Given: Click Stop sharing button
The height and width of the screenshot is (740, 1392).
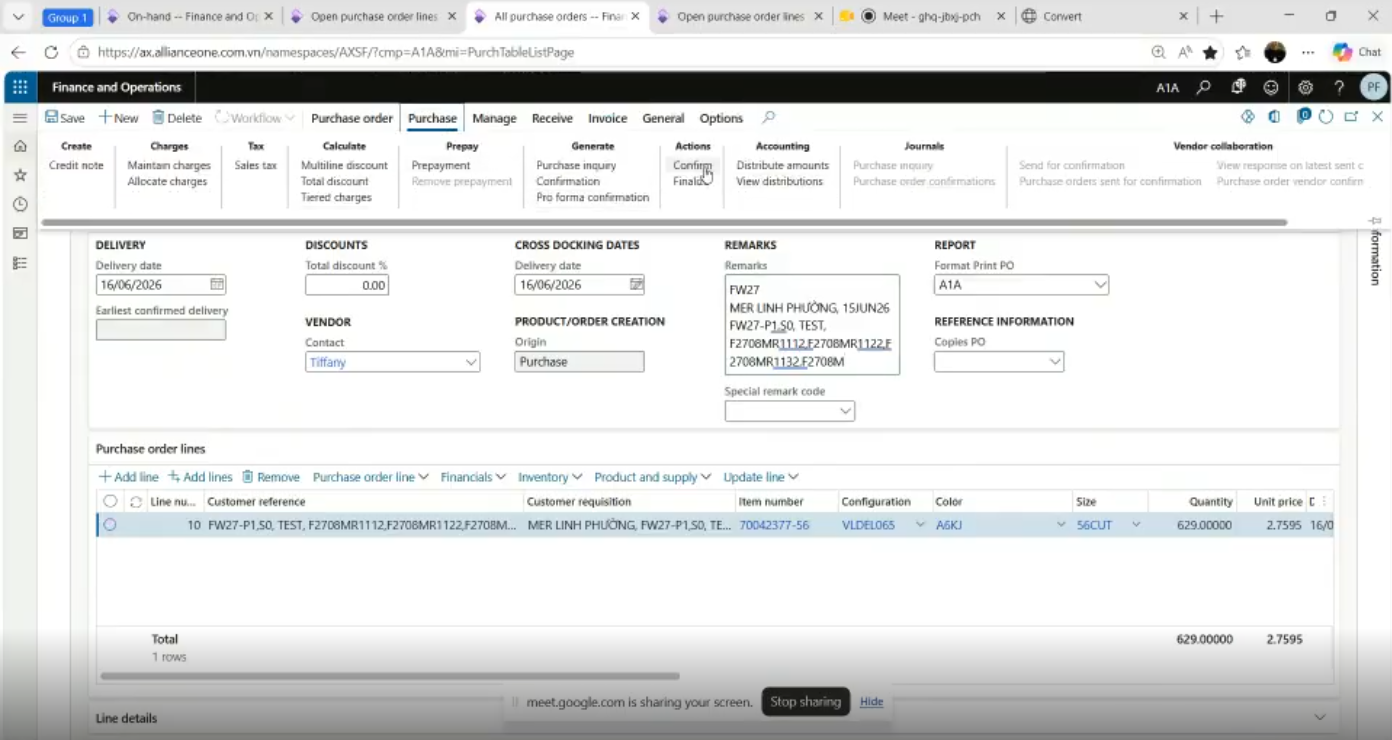Looking at the screenshot, I should pyautogui.click(x=805, y=701).
